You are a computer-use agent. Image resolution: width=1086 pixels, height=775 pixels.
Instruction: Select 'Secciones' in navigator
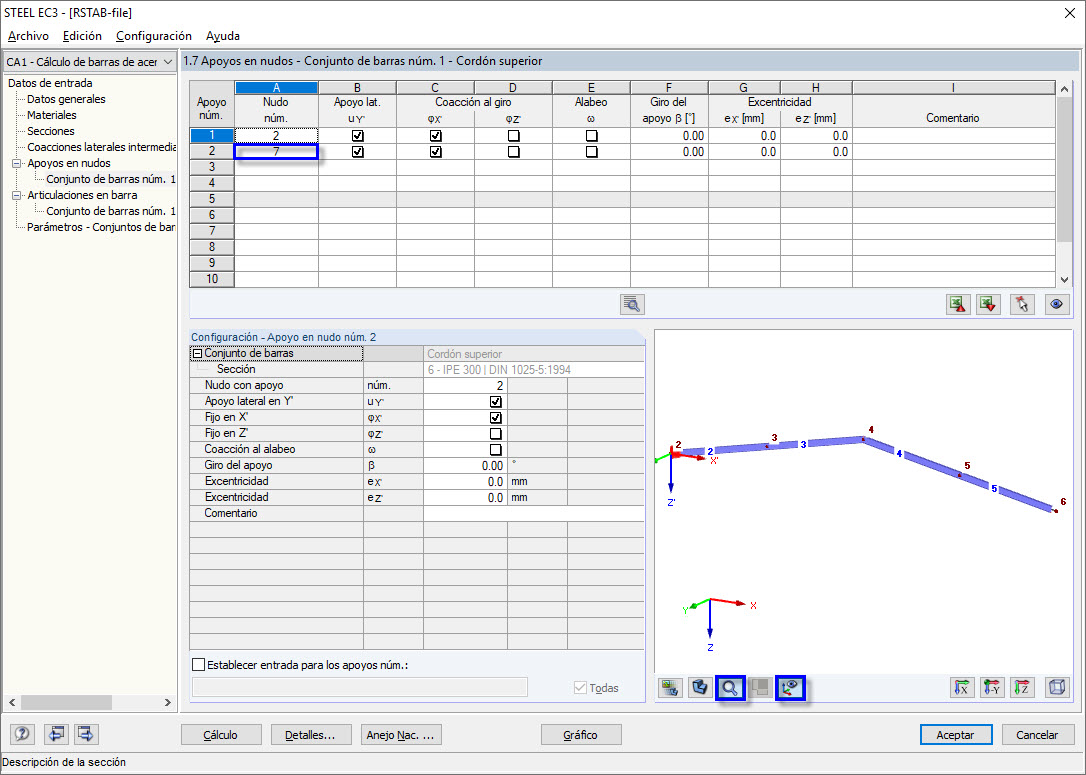(x=51, y=131)
